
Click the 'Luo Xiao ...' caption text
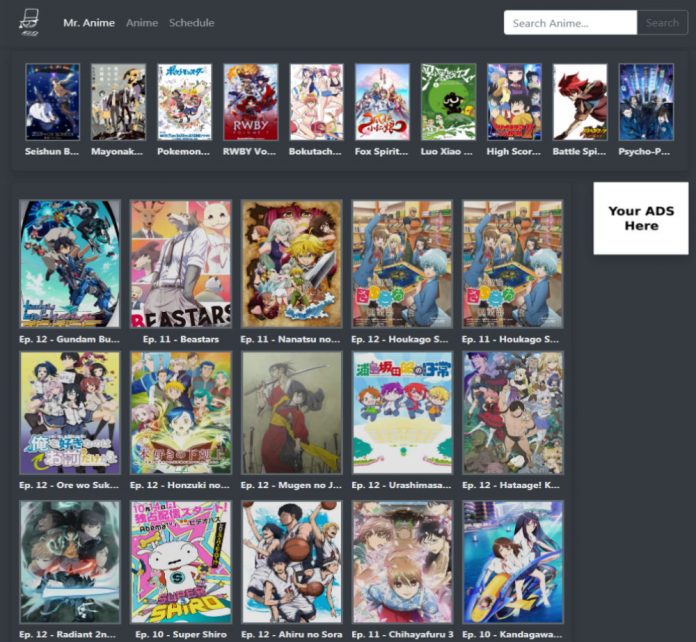[447, 151]
